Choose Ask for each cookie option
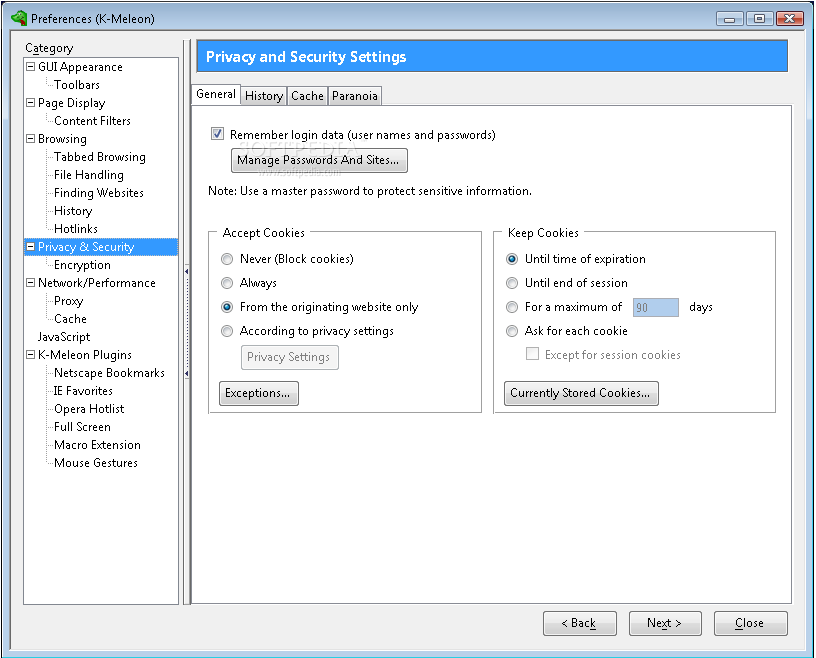 512,331
